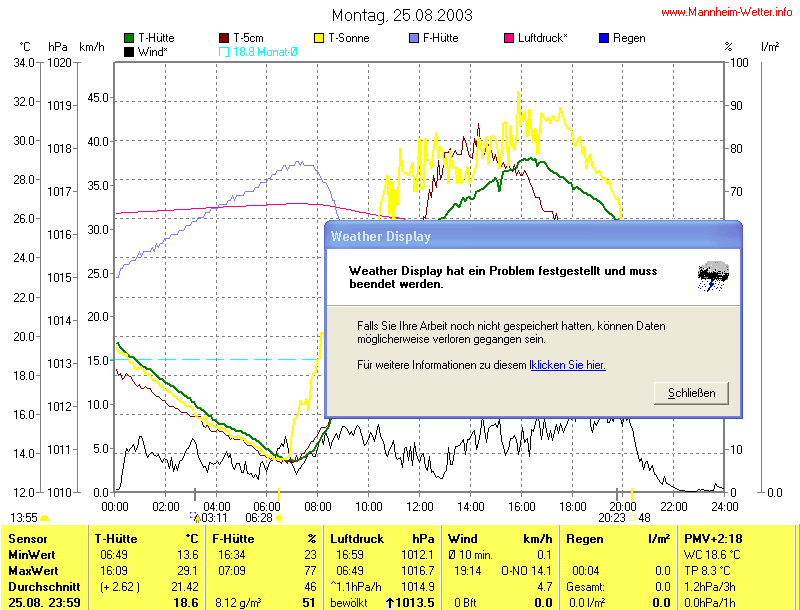Click the moon icon beside 03:11
Image resolution: width=800 pixels, height=610 pixels.
(195, 518)
